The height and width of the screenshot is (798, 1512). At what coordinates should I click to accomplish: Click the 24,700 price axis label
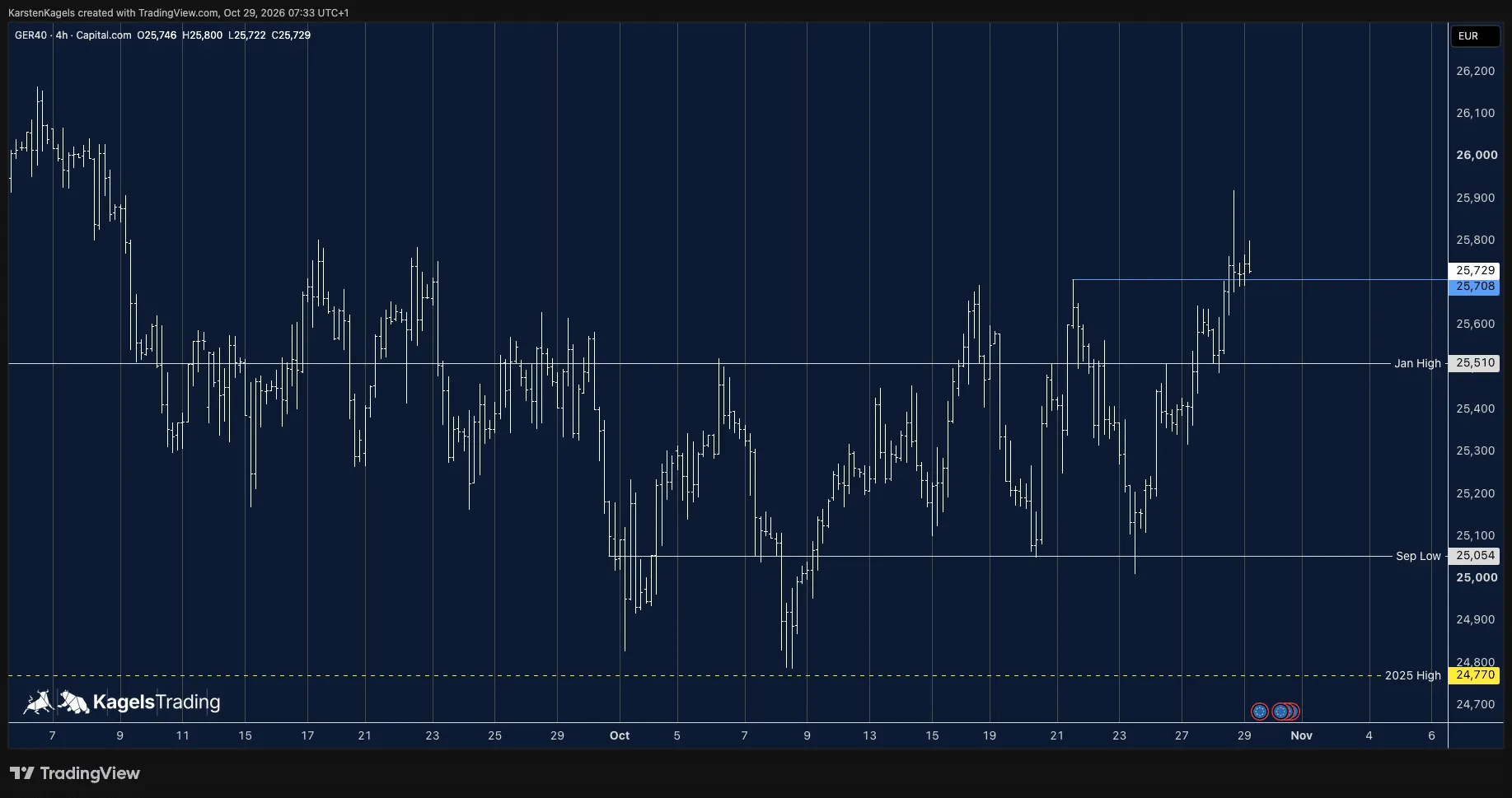click(x=1475, y=704)
